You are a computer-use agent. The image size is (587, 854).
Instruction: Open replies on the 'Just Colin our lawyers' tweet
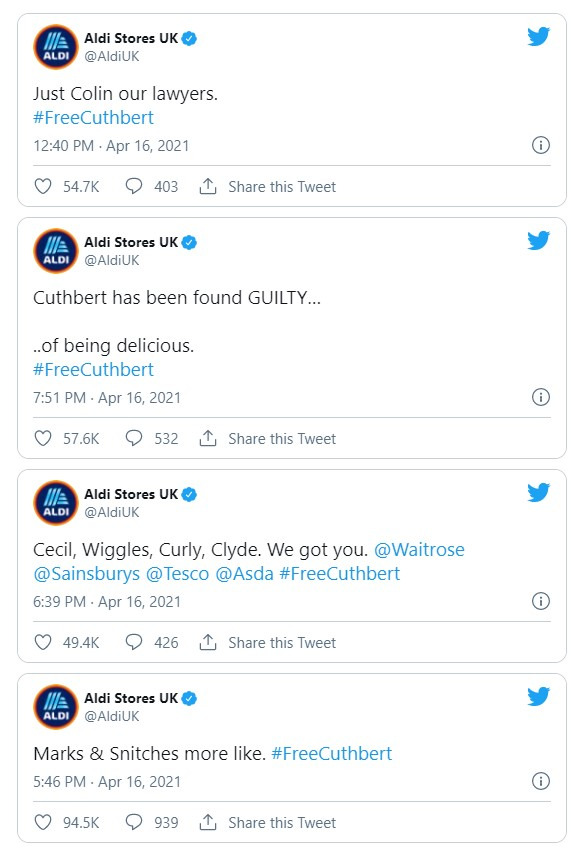click(134, 186)
